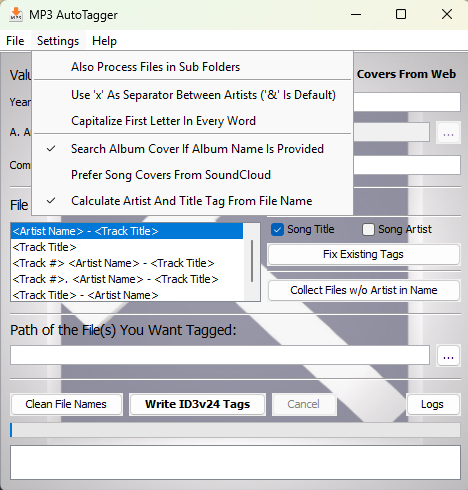The image size is (468, 490).
Task: Maximize the MP3 AutoTagger window
Action: tap(401, 15)
